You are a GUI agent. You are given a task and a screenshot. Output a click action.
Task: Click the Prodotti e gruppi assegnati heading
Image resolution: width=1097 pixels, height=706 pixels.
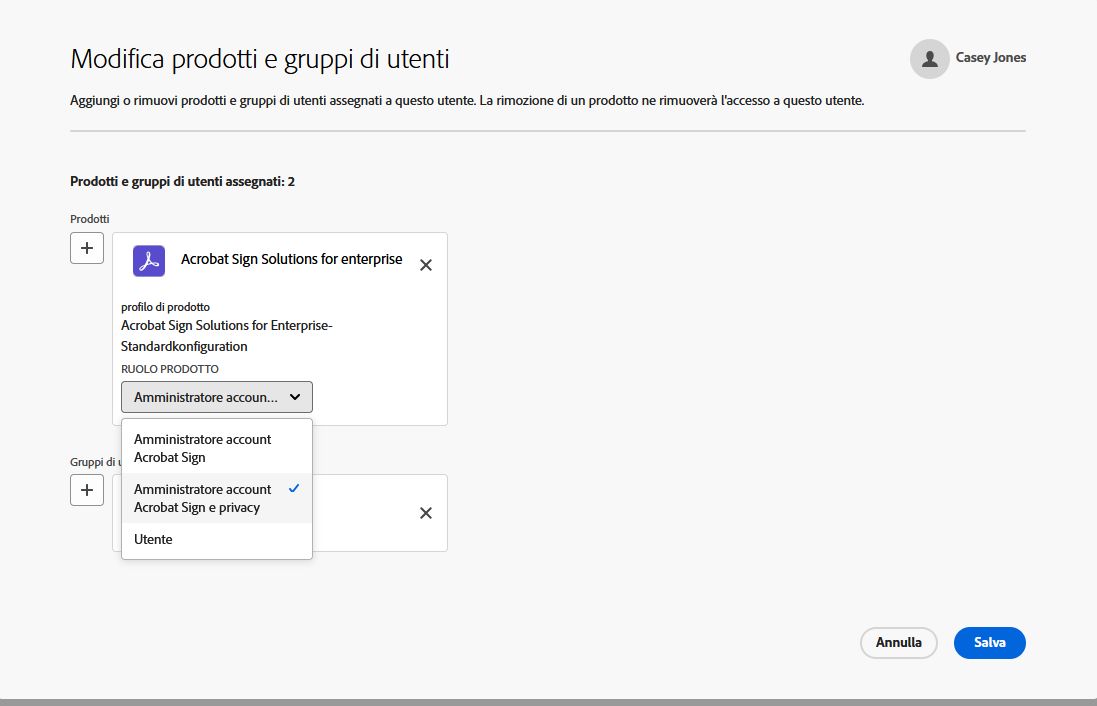(x=180, y=181)
